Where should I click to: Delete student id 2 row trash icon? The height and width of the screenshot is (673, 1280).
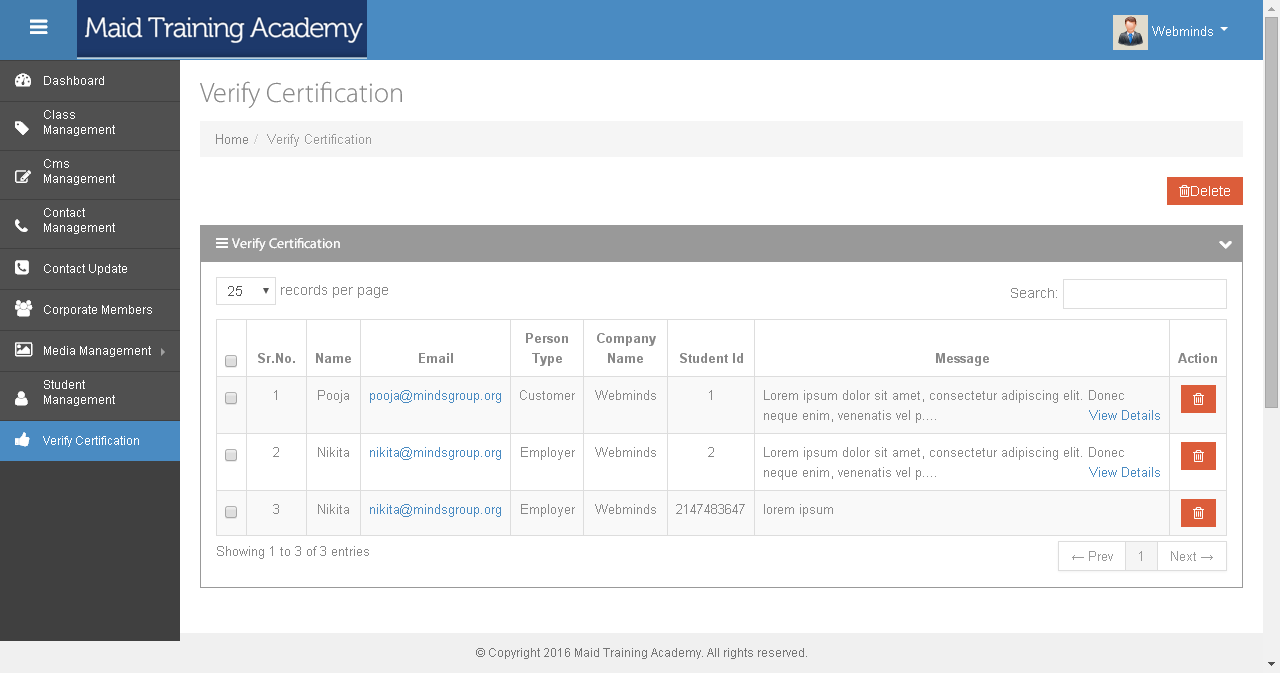point(1198,456)
